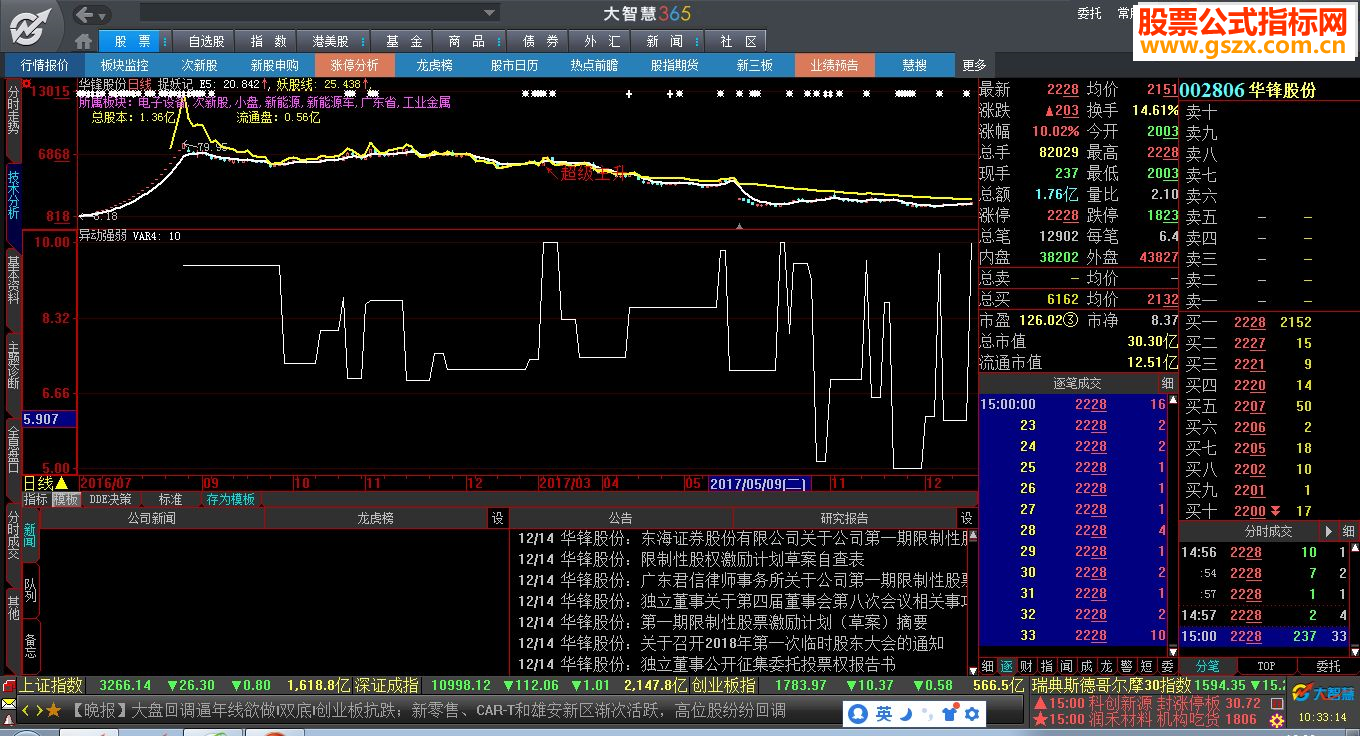1360x736 pixels.
Task: Switch to TOP view under 分时成交
Action: coord(1266,666)
